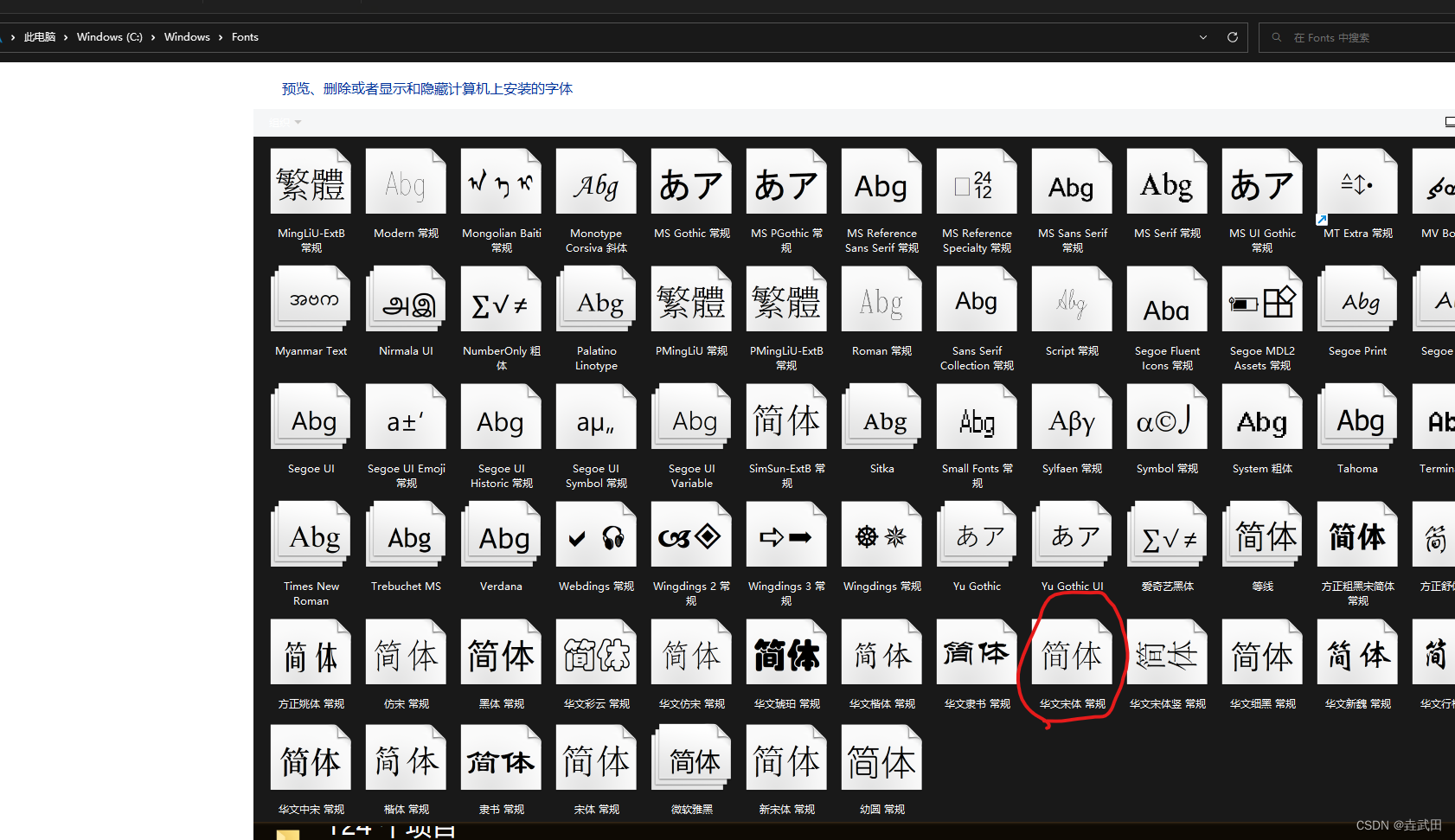Image resolution: width=1455 pixels, height=840 pixels.
Task: Click 此电脑 in the address path
Action: coord(40,37)
